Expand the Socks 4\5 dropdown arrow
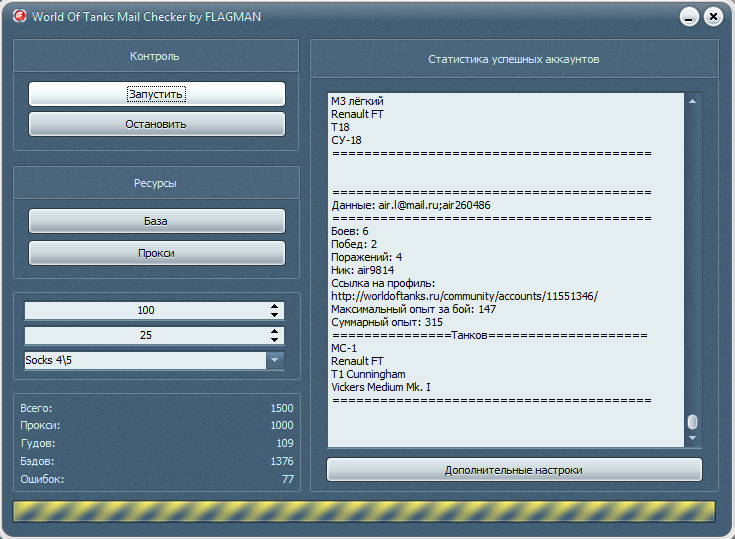735x539 pixels. (275, 360)
